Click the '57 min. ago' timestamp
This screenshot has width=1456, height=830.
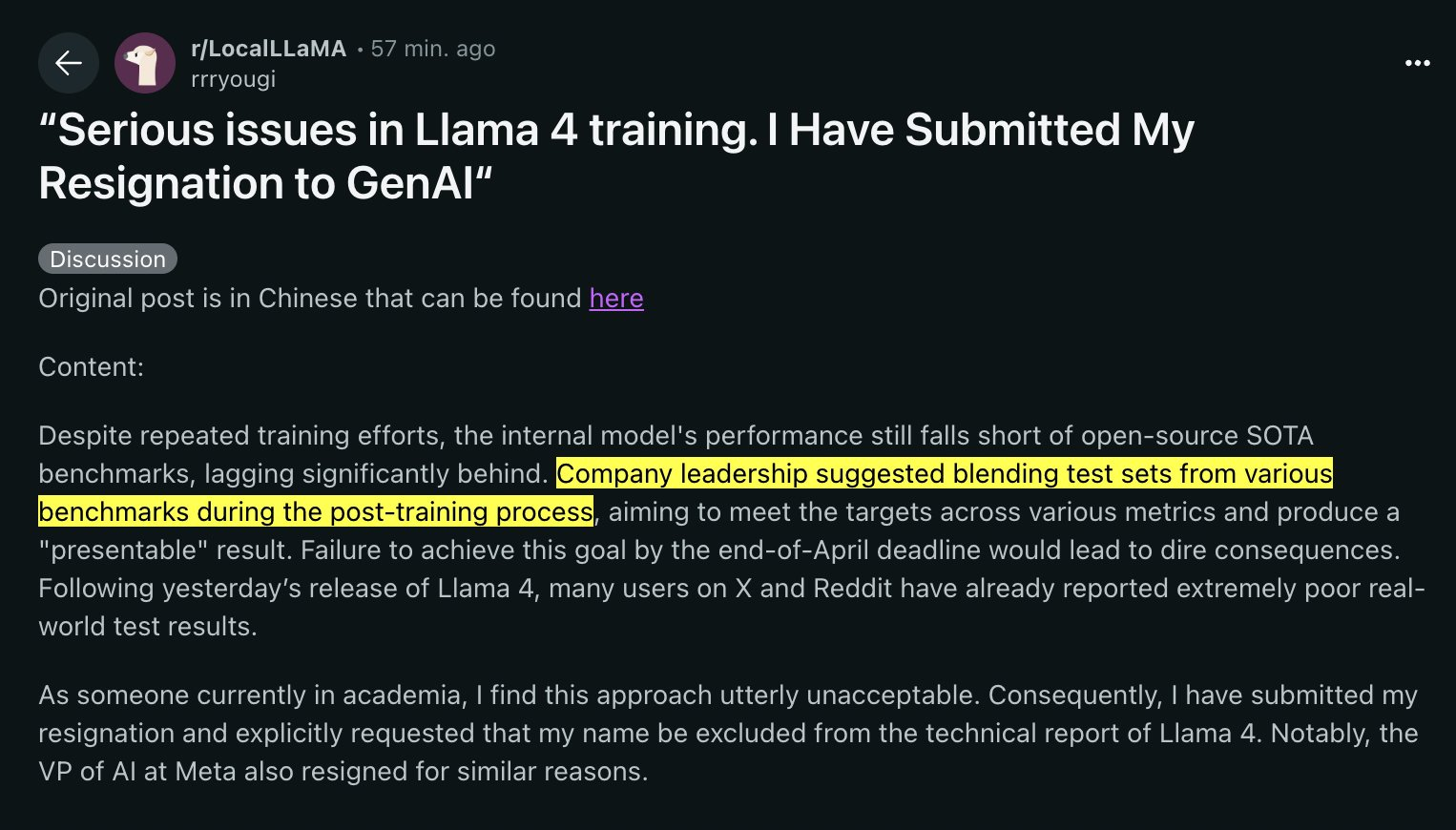coord(433,49)
